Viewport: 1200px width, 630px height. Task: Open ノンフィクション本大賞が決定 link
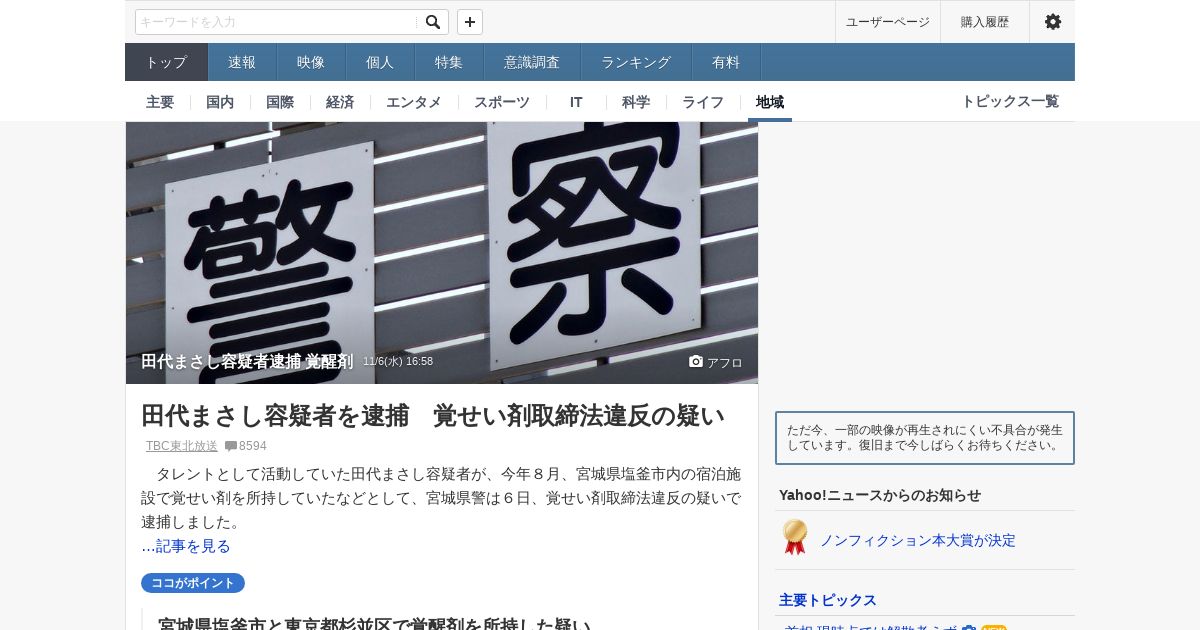918,540
